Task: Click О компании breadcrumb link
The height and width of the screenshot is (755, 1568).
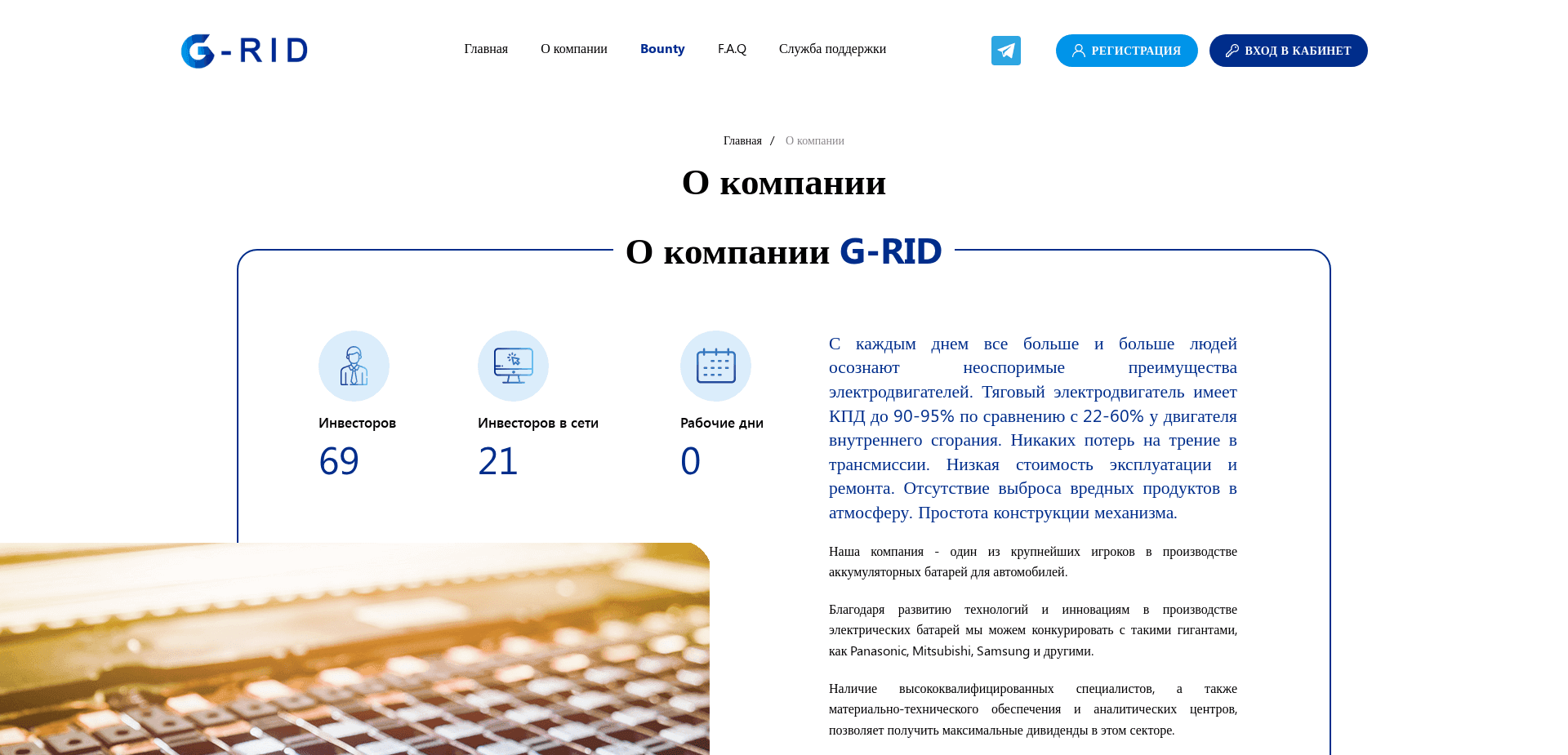Action: [x=815, y=140]
